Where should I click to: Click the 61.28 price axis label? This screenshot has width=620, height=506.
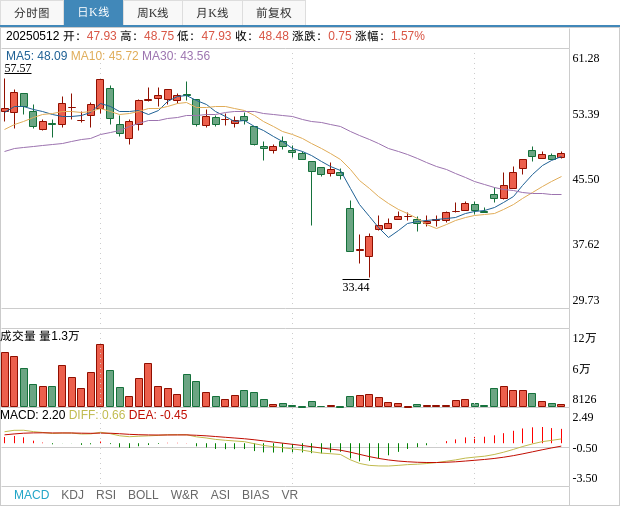click(x=586, y=58)
